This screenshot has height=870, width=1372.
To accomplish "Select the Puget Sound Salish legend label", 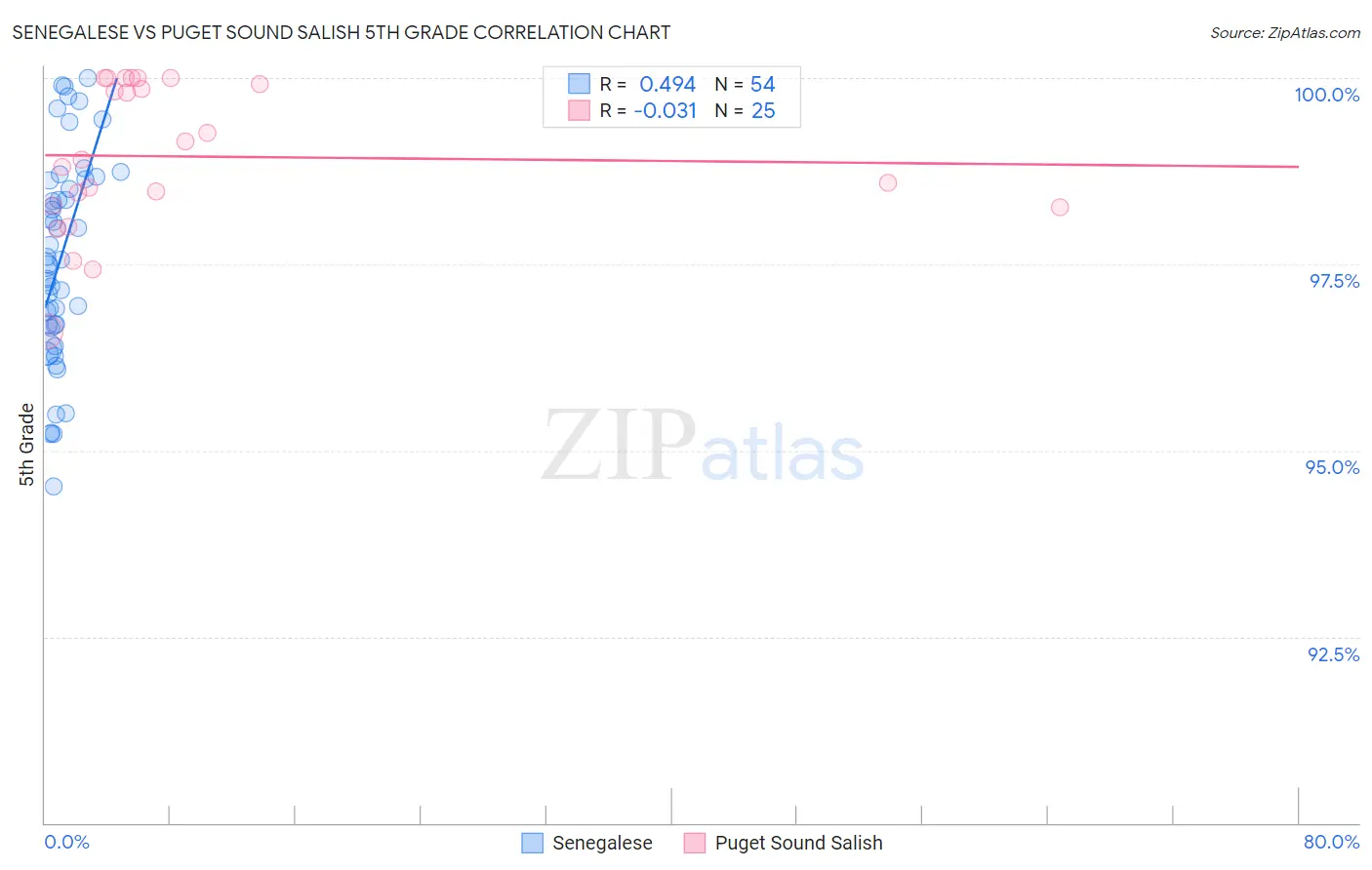I will tap(798, 843).
